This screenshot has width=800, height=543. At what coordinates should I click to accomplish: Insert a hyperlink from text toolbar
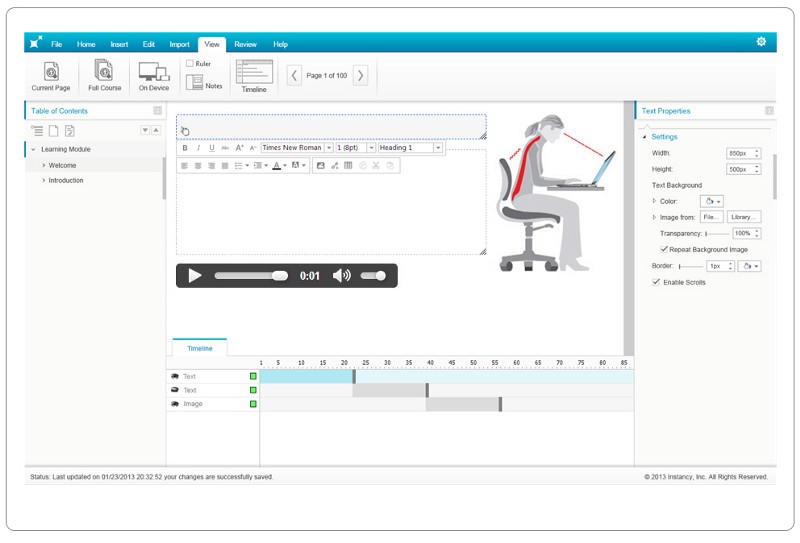point(334,165)
